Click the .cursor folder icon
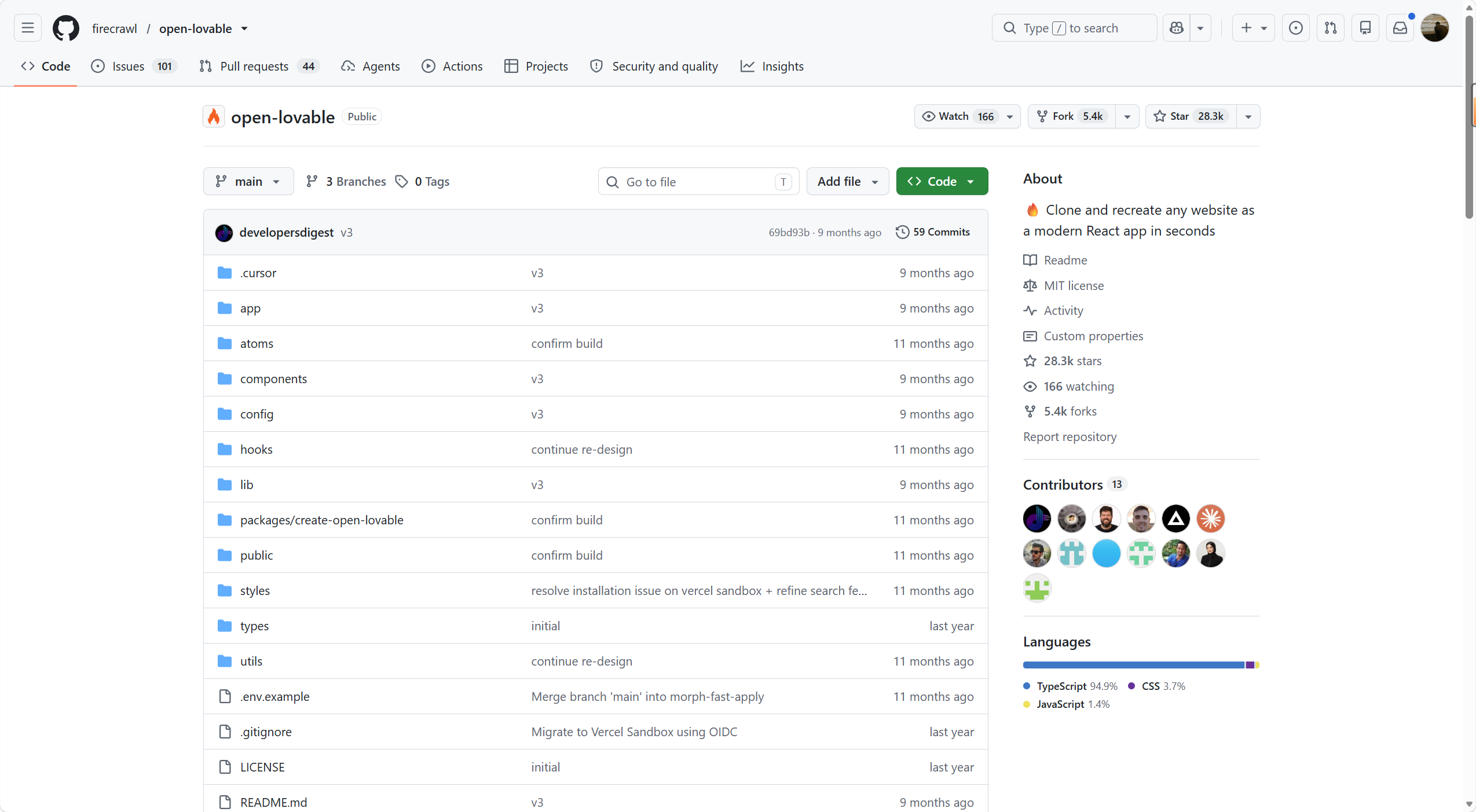This screenshot has width=1476, height=812. [225, 273]
